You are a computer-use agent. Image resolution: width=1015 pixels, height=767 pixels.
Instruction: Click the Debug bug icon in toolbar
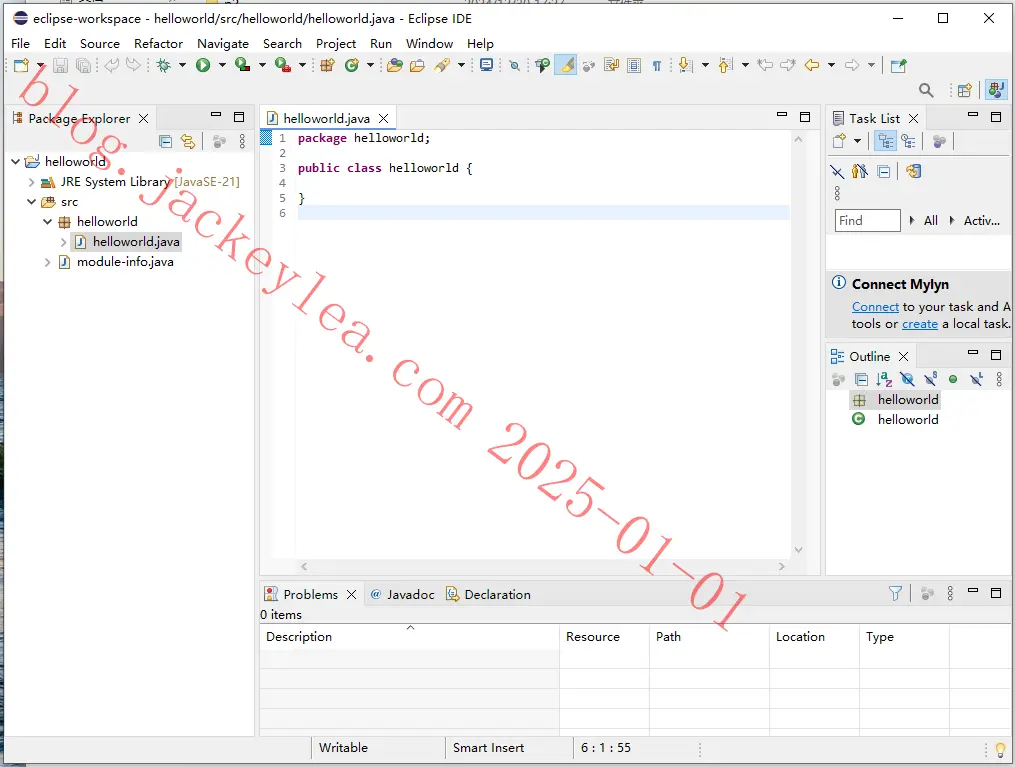click(x=164, y=65)
